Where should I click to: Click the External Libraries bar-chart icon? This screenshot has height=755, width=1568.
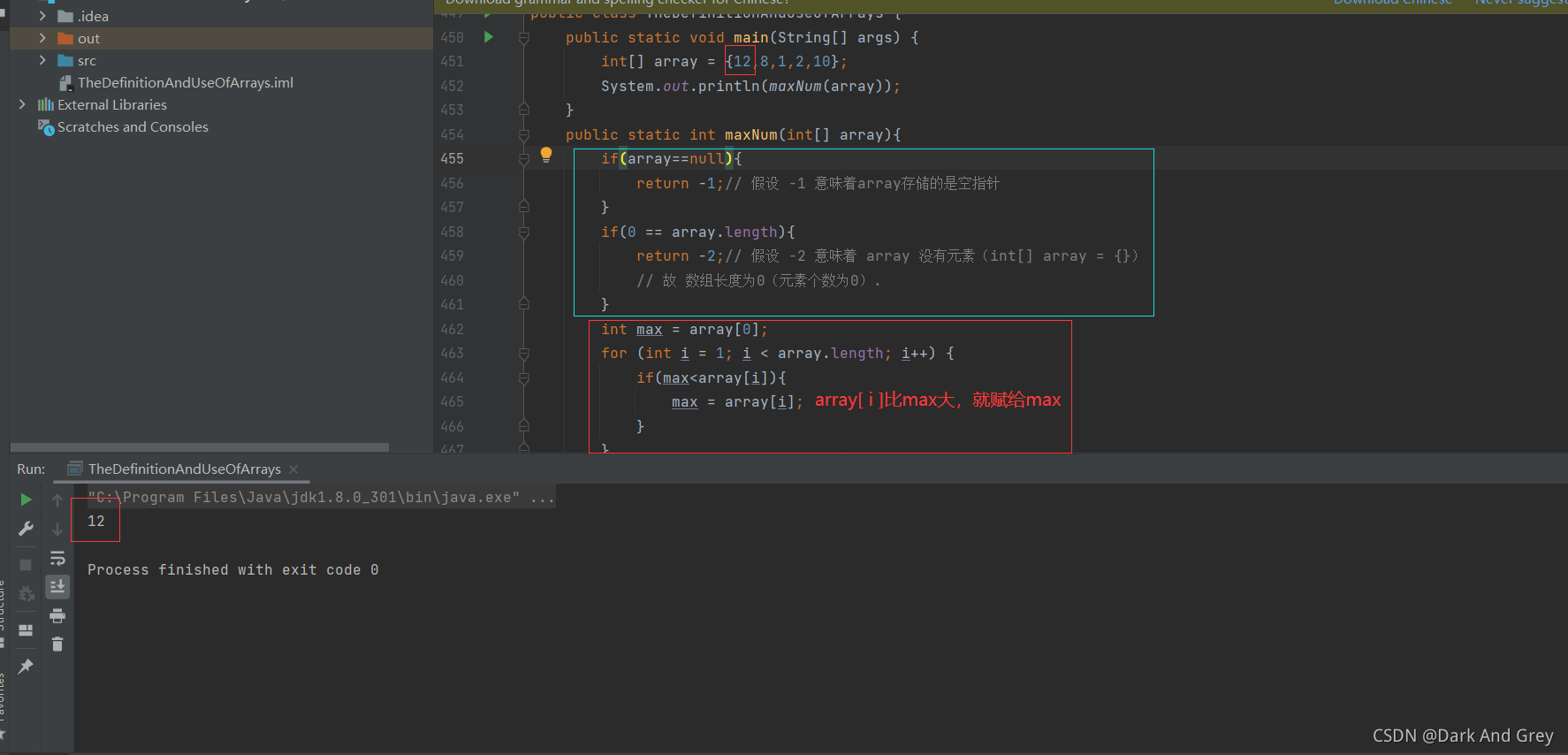pyautogui.click(x=45, y=104)
